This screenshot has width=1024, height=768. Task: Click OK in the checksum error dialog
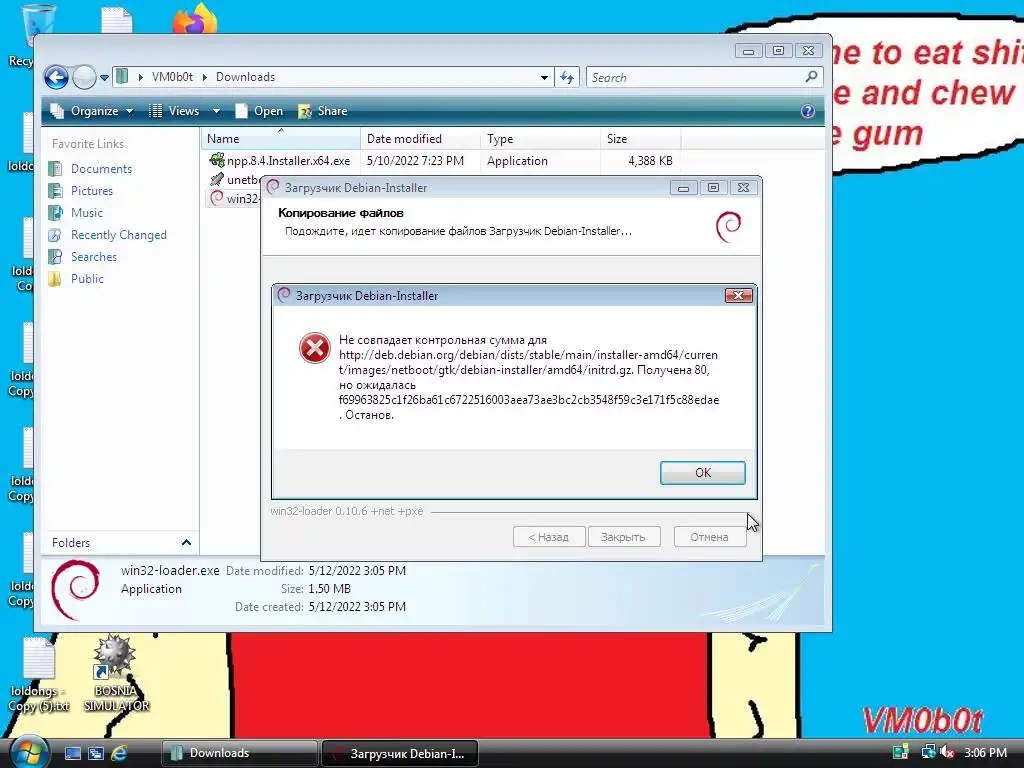702,473
